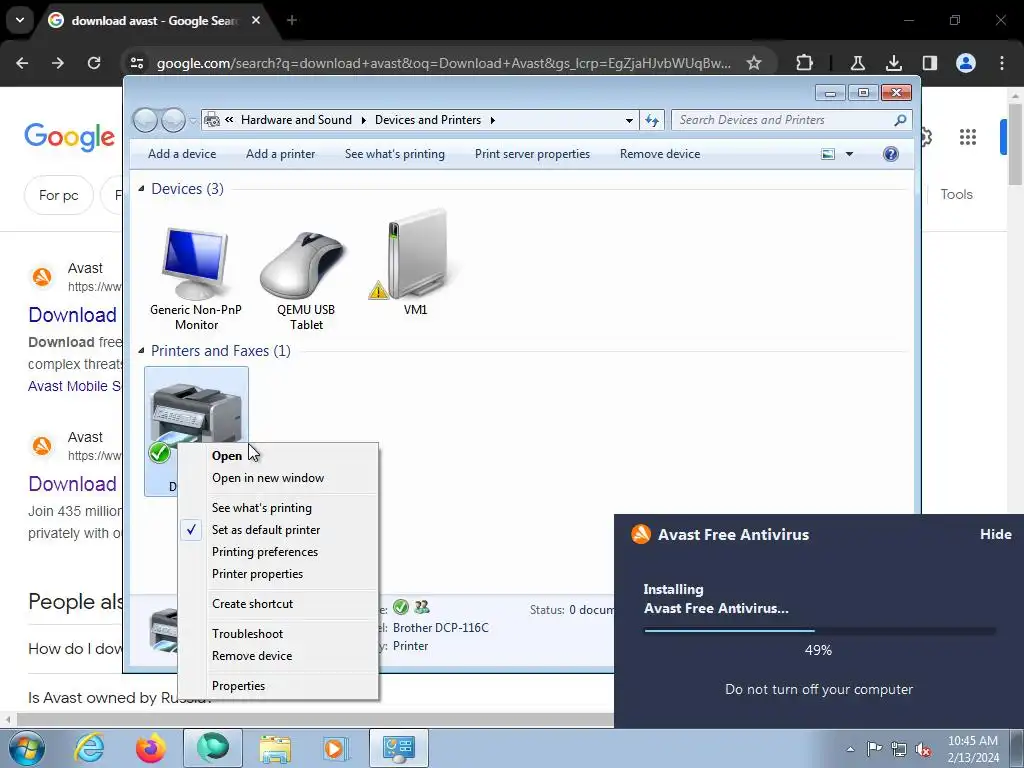Open Google search Tools
This screenshot has width=1024, height=768.
956,195
